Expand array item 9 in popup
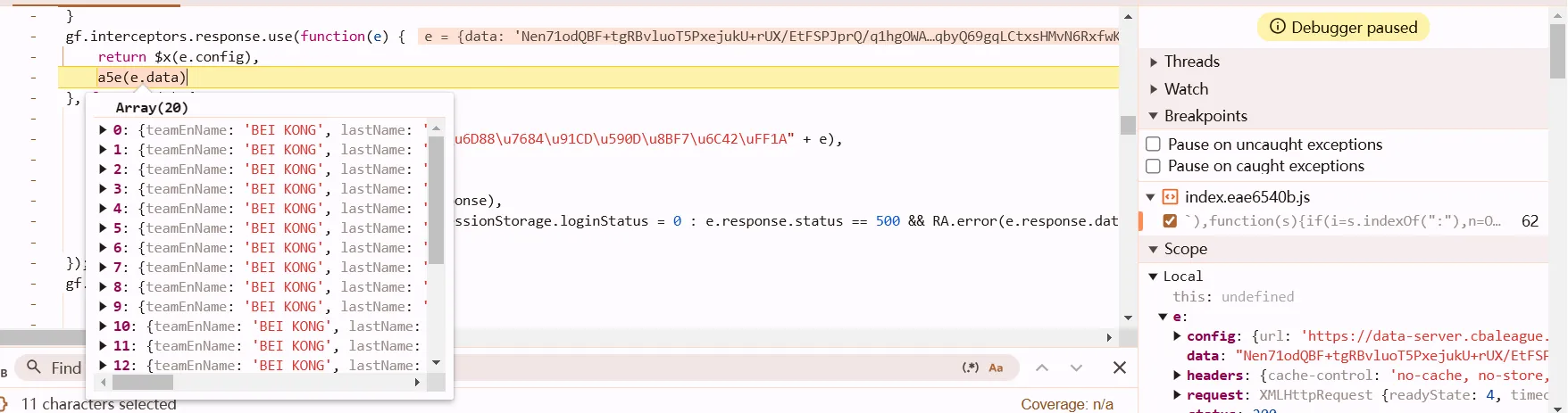Screen dimensions: 1568x413 pyautogui.click(x=103, y=307)
